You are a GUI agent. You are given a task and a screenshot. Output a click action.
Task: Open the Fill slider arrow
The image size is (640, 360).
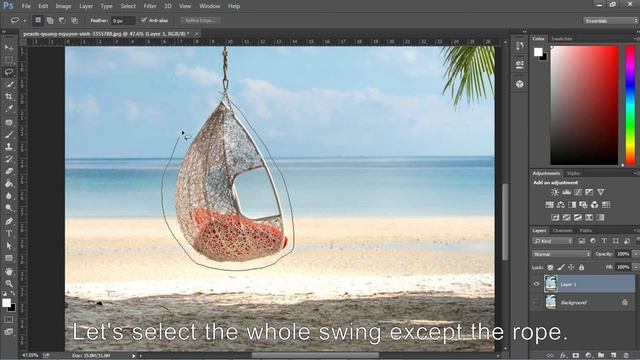[636, 267]
